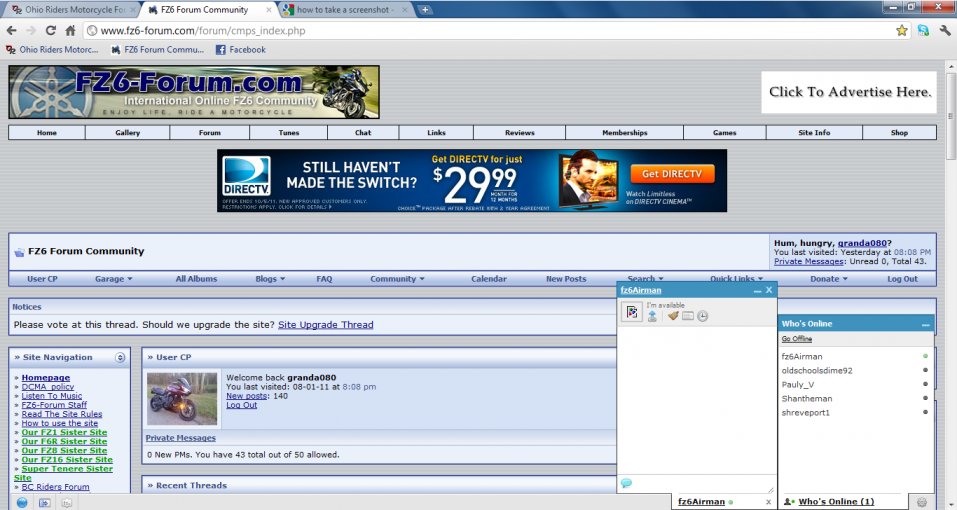Click the browser home button
Image resolution: width=957 pixels, height=510 pixels.
(x=71, y=30)
